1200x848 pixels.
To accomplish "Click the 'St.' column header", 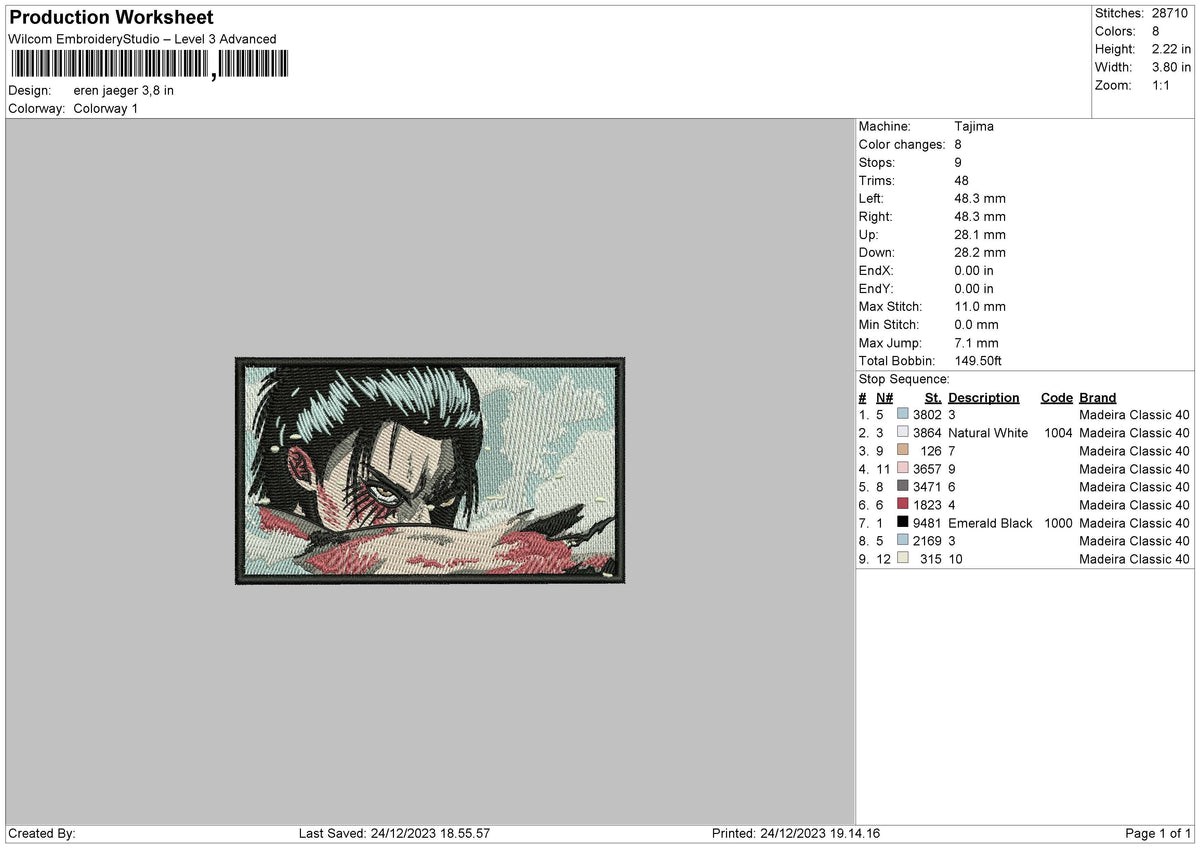I will tap(934, 398).
